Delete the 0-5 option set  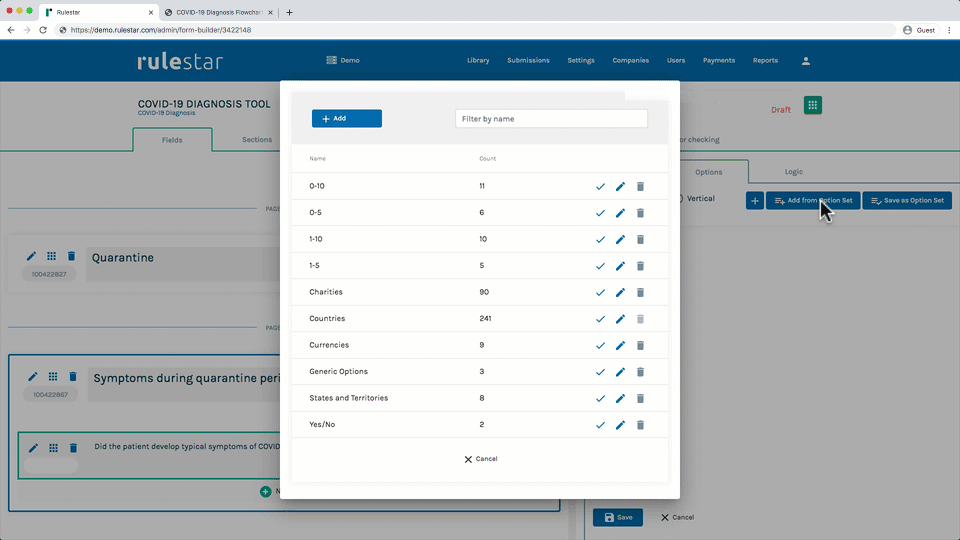point(640,213)
